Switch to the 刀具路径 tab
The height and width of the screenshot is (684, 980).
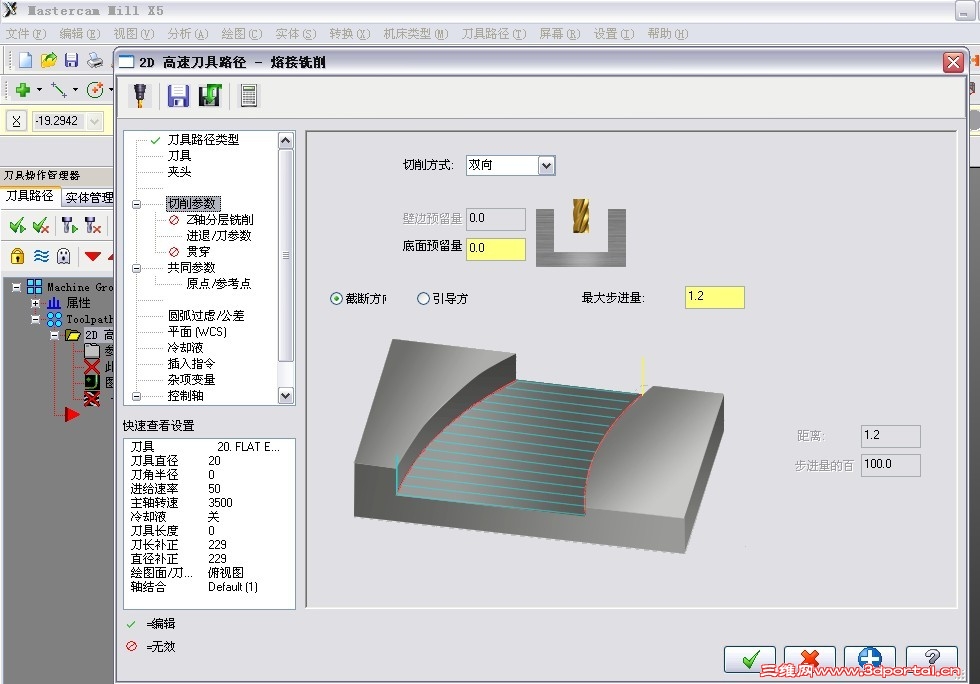coord(30,196)
